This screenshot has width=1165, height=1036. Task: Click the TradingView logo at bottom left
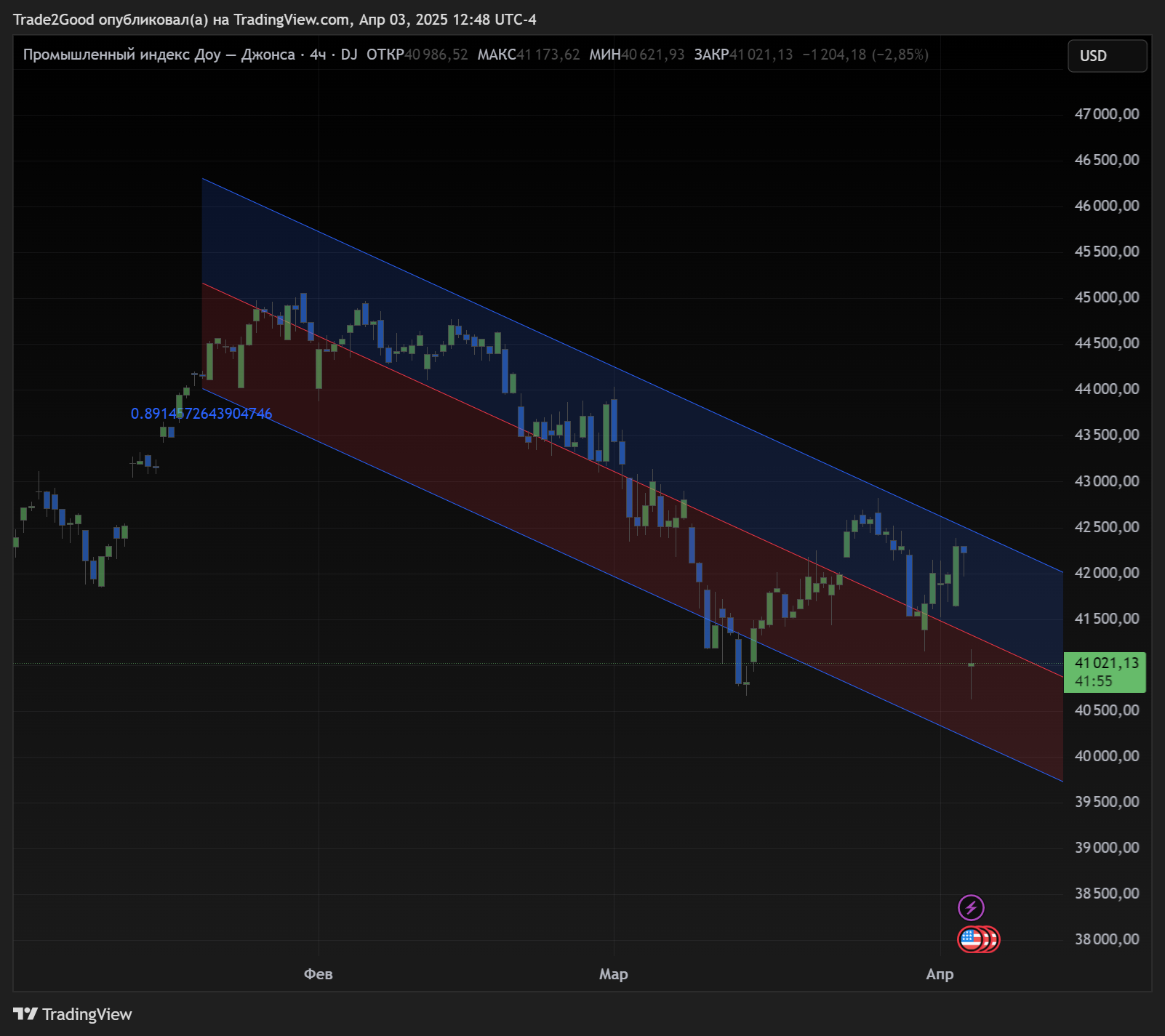pos(73,1014)
